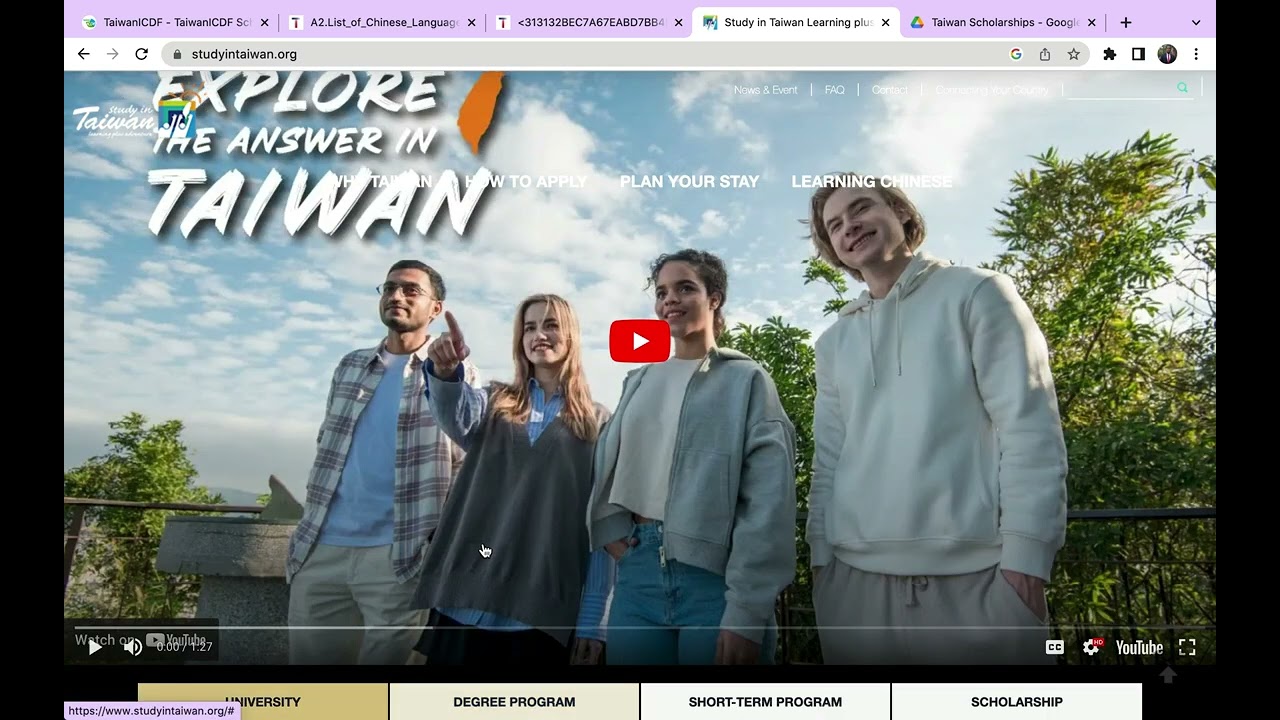Open the PLAN YOUR STAY menu

[x=689, y=182]
